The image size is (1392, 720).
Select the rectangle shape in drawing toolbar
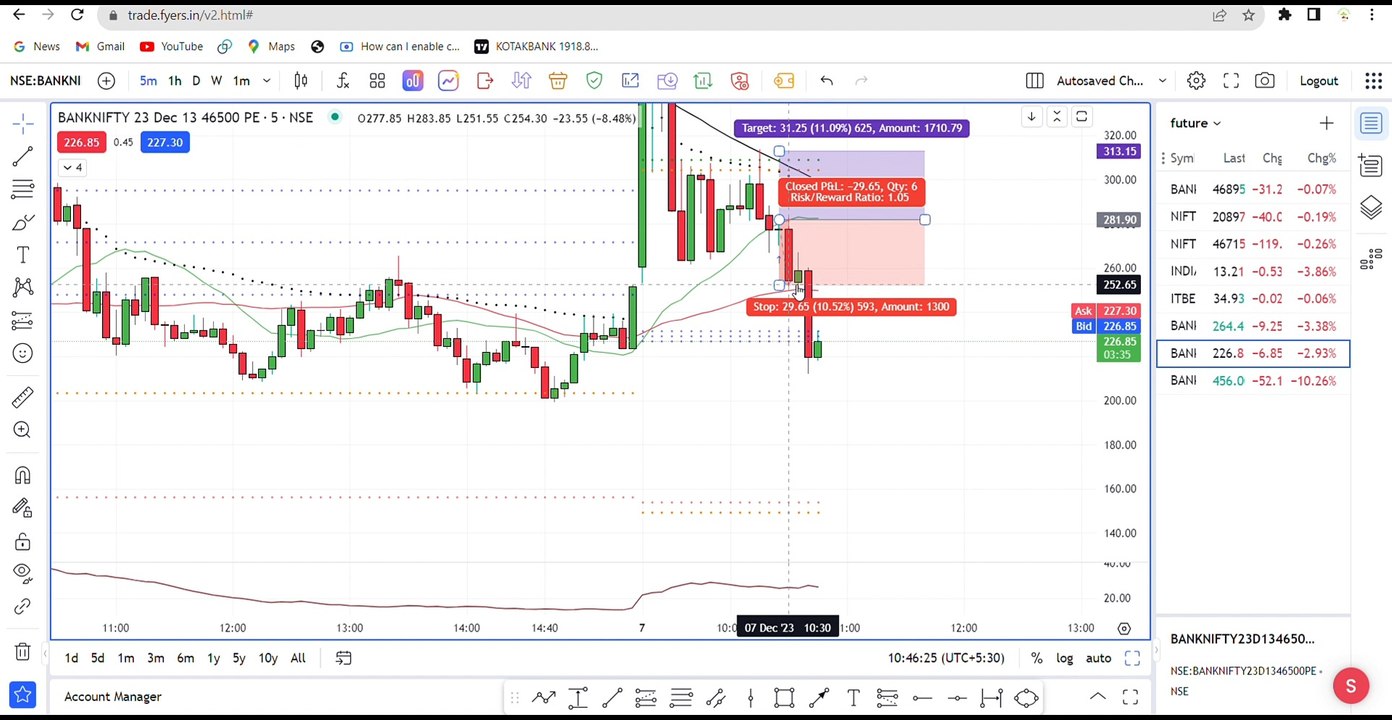[x=784, y=697]
